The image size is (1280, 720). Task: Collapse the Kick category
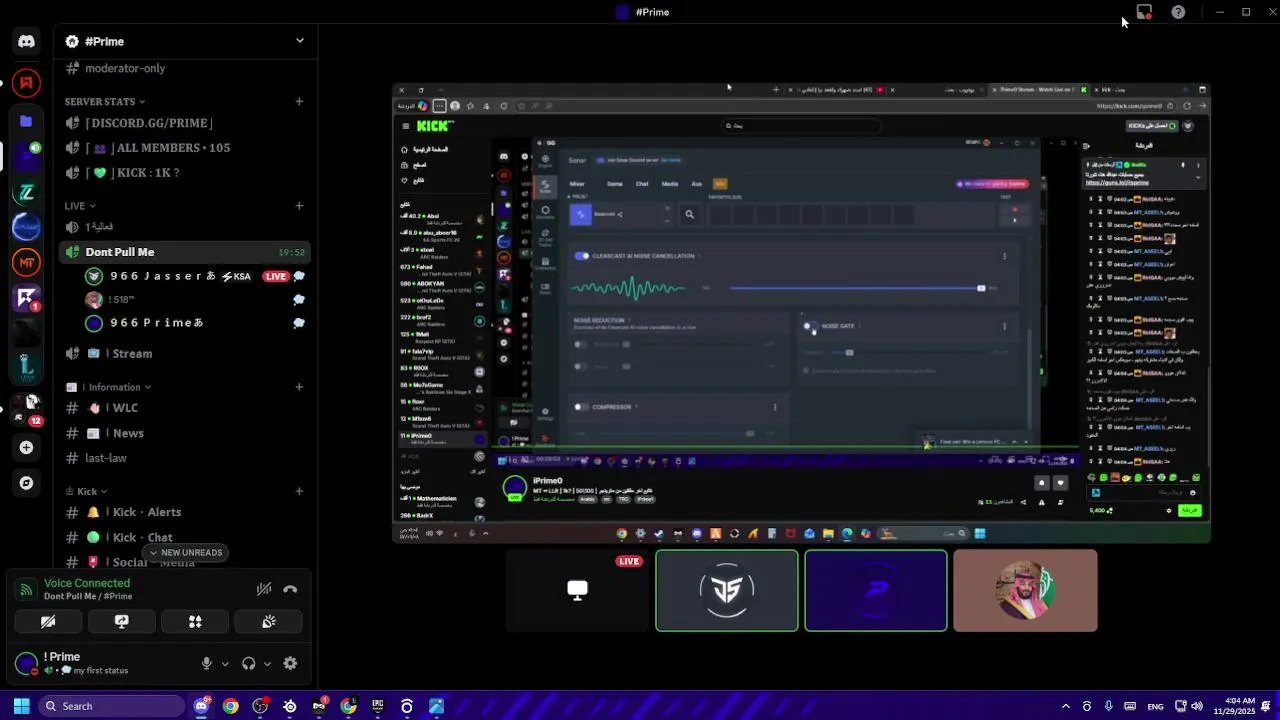tap(86, 491)
